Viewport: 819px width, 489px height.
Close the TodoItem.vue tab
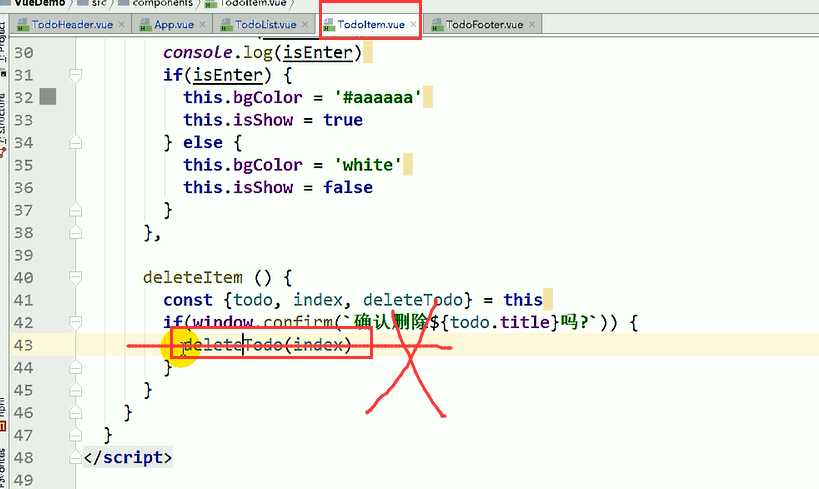[413, 25]
